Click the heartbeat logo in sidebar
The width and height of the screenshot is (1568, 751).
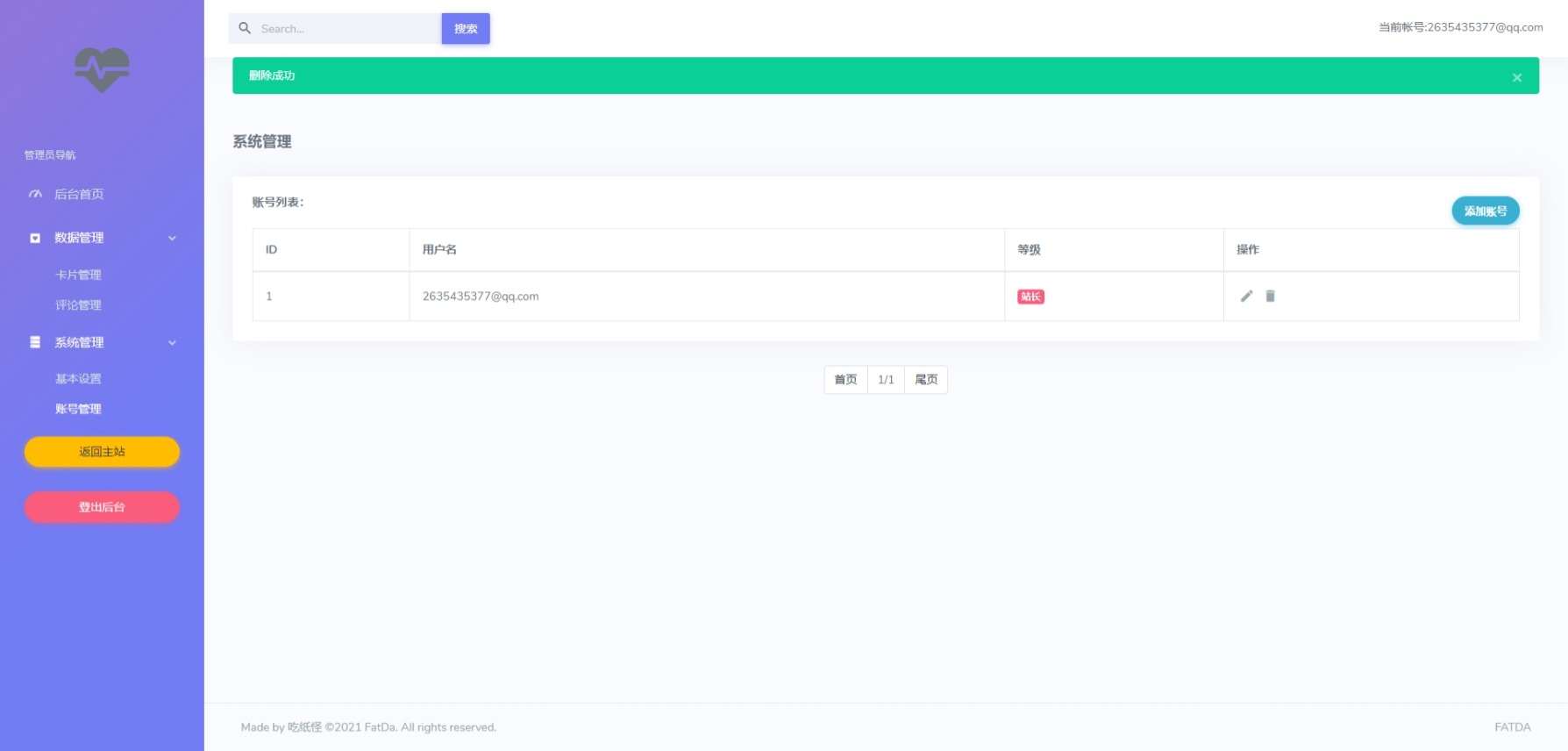tap(102, 69)
